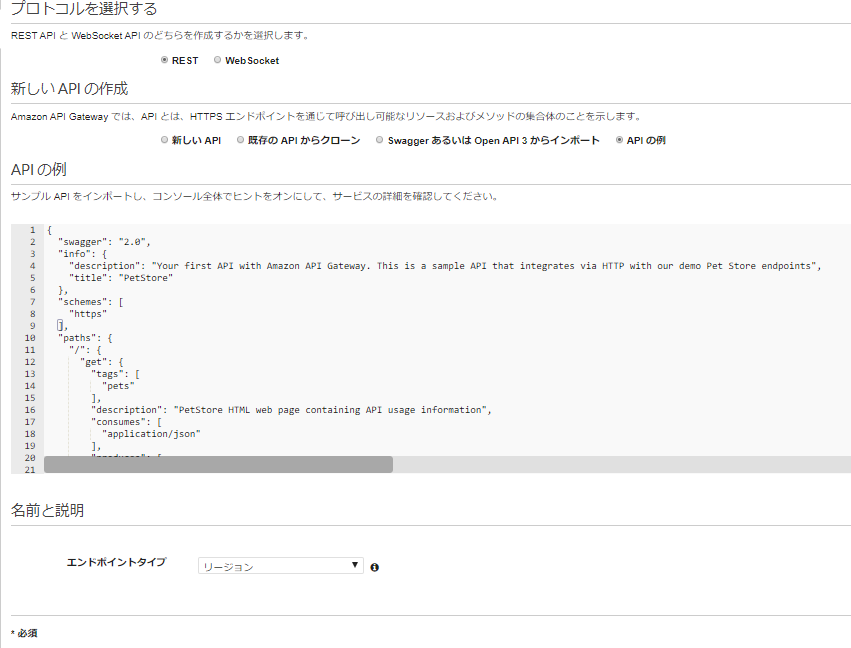Select Swagger あるいは Open API 3 からインポート option
The height and width of the screenshot is (648, 851).
(380, 140)
